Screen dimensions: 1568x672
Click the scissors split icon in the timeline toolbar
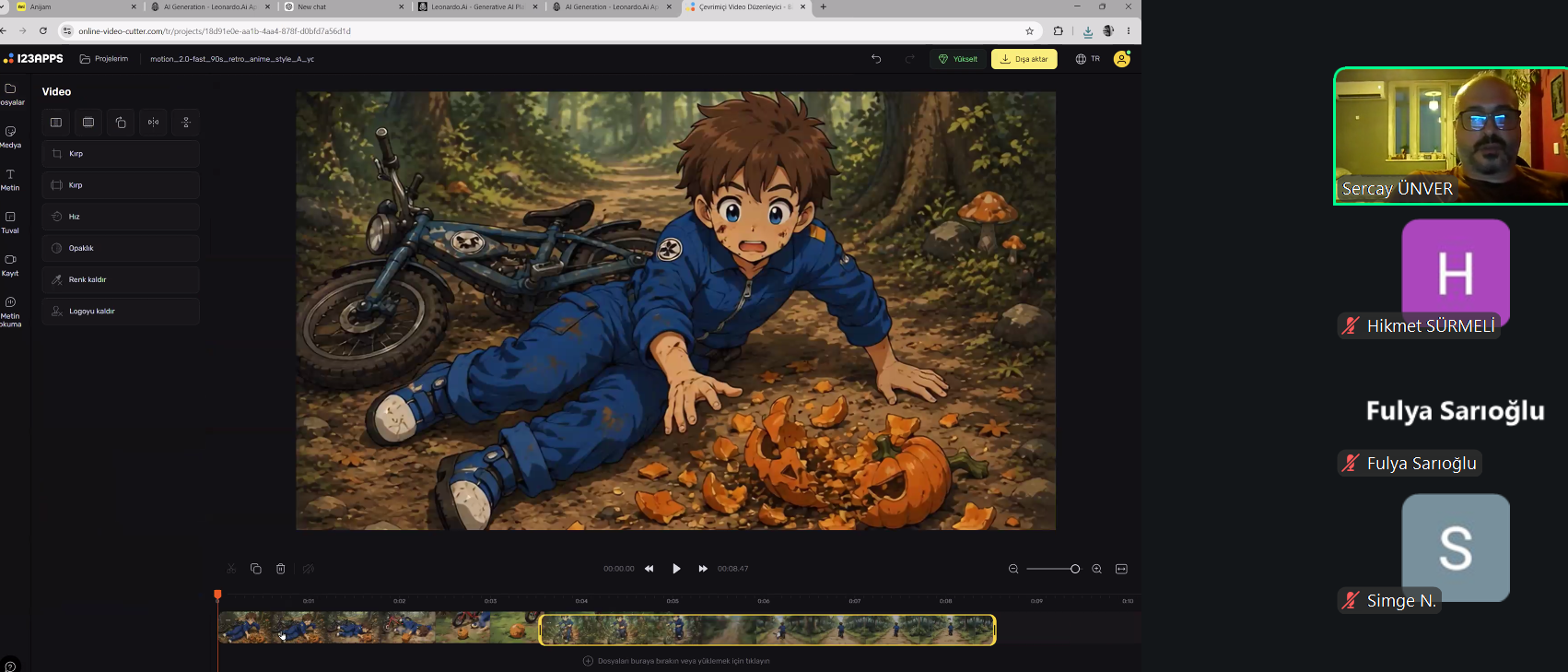(231, 569)
